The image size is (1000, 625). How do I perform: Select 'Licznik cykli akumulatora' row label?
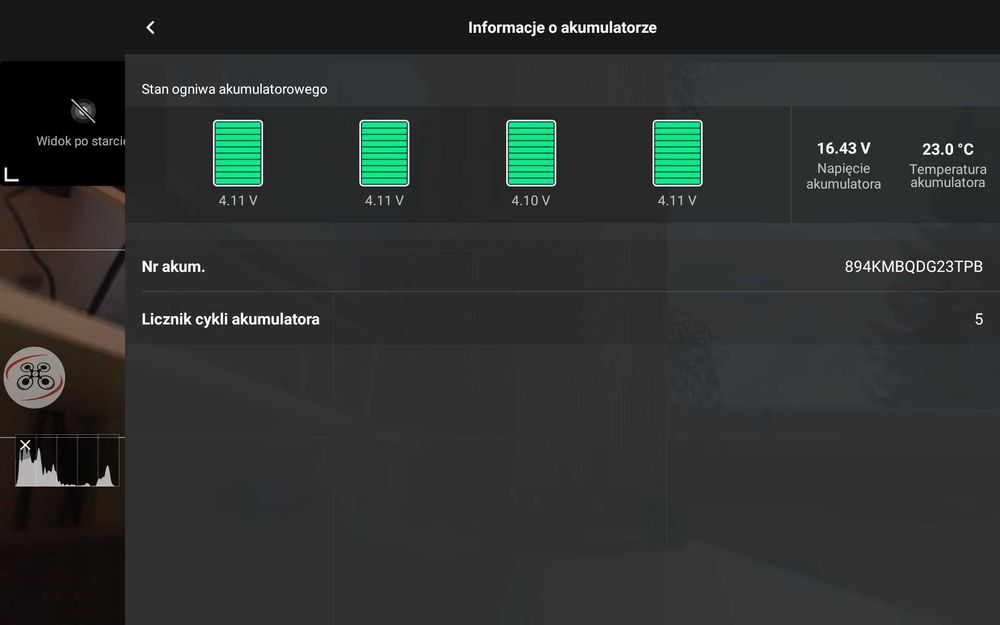(x=230, y=319)
